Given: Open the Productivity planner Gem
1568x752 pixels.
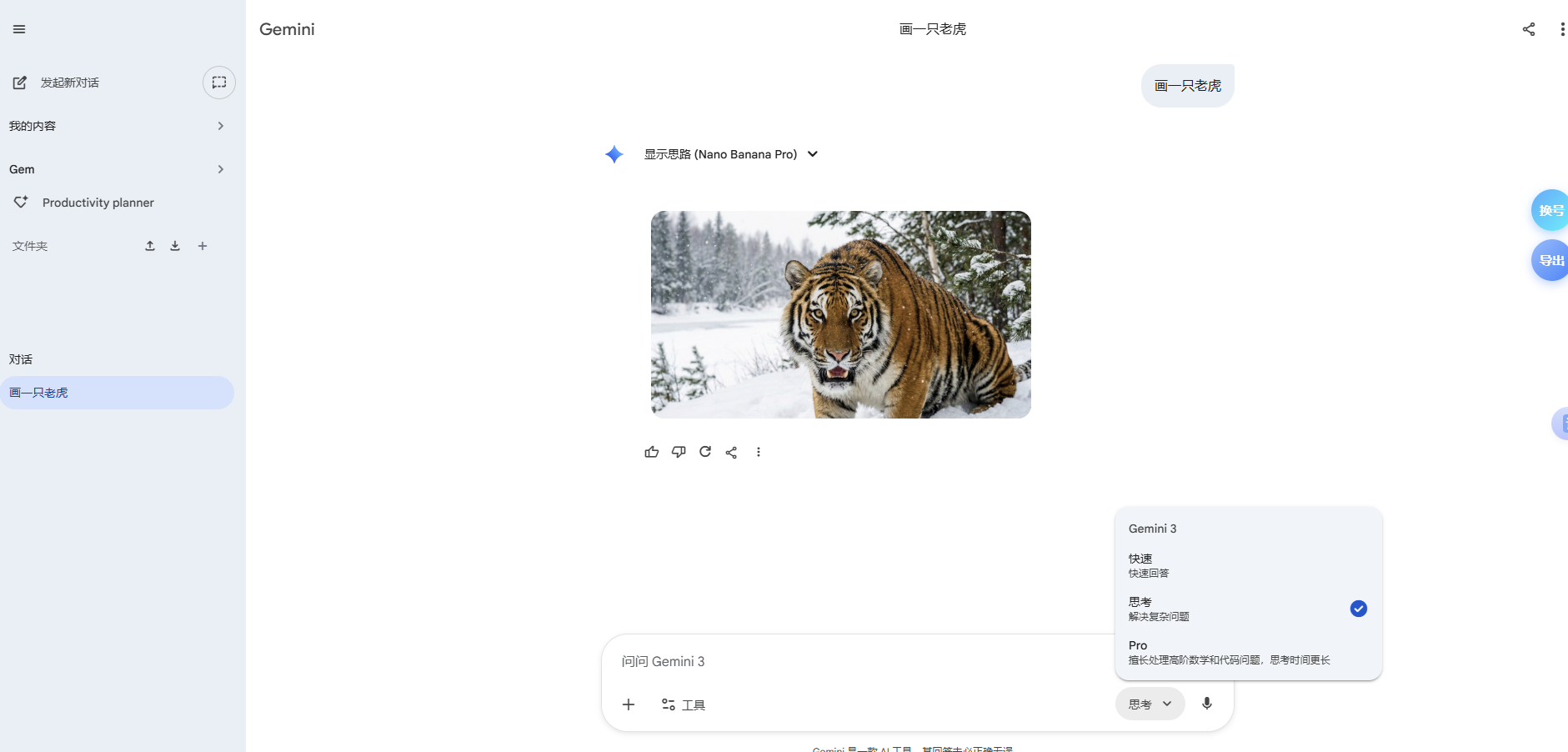Looking at the screenshot, I should [x=98, y=203].
